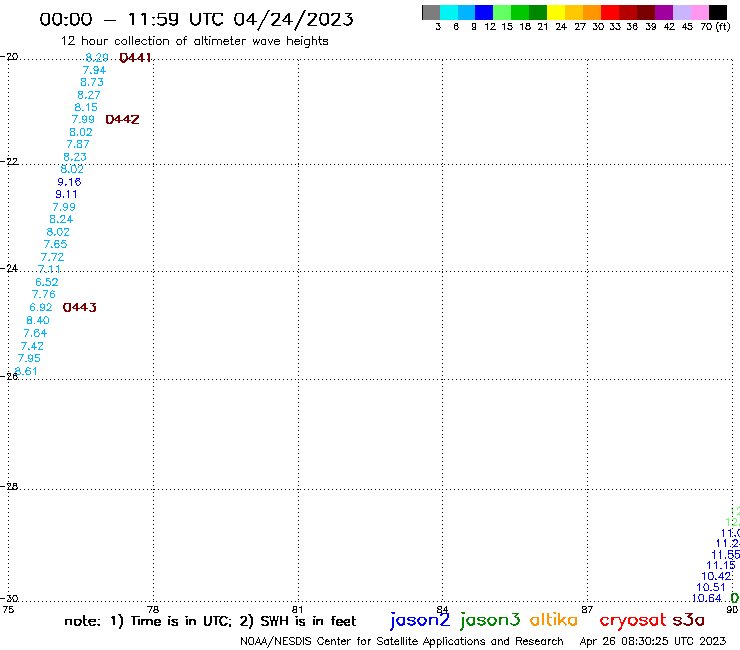Click the cryosat satellite legend label

pyautogui.click(x=633, y=621)
